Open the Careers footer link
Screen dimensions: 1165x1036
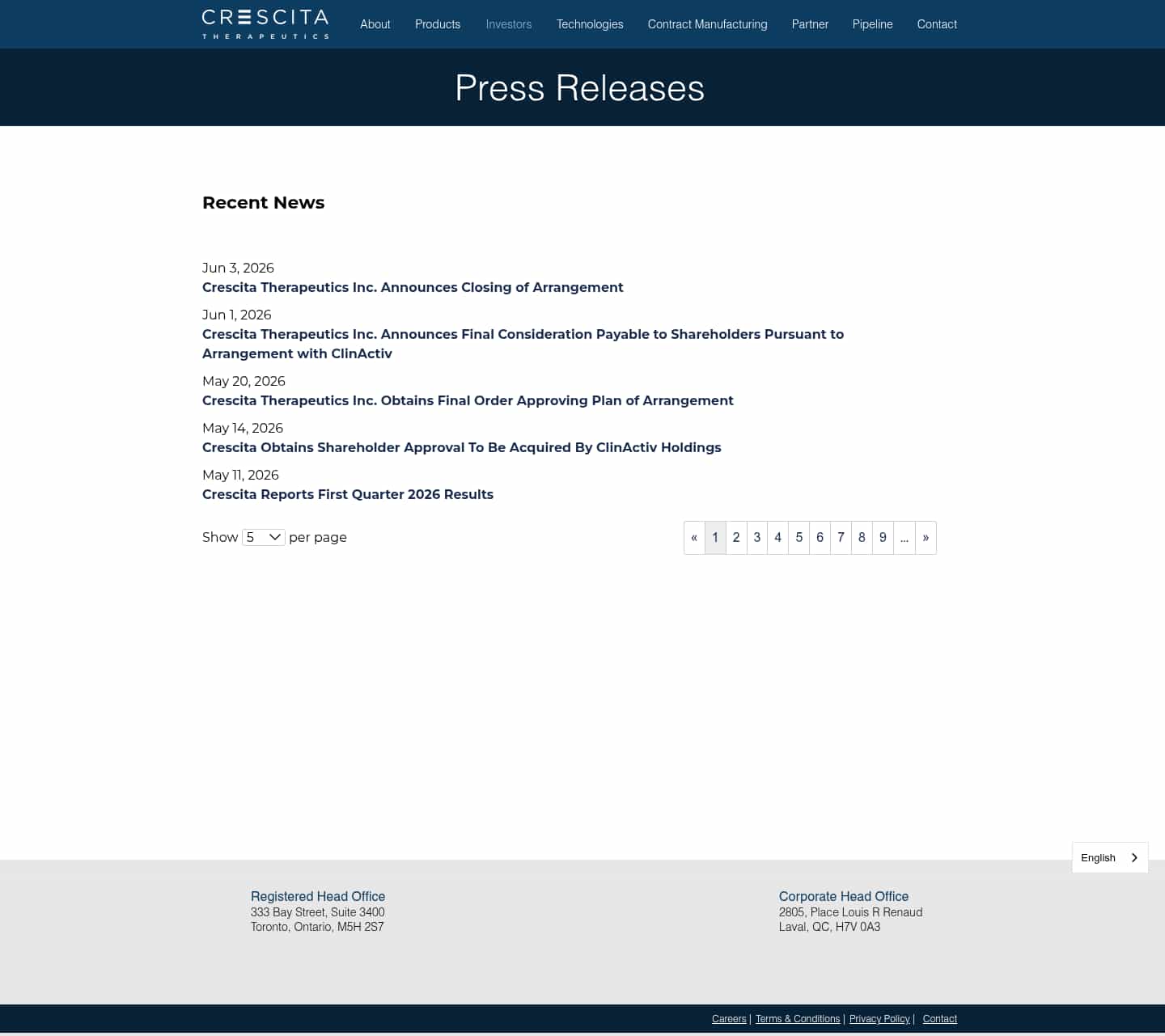[x=729, y=1019]
